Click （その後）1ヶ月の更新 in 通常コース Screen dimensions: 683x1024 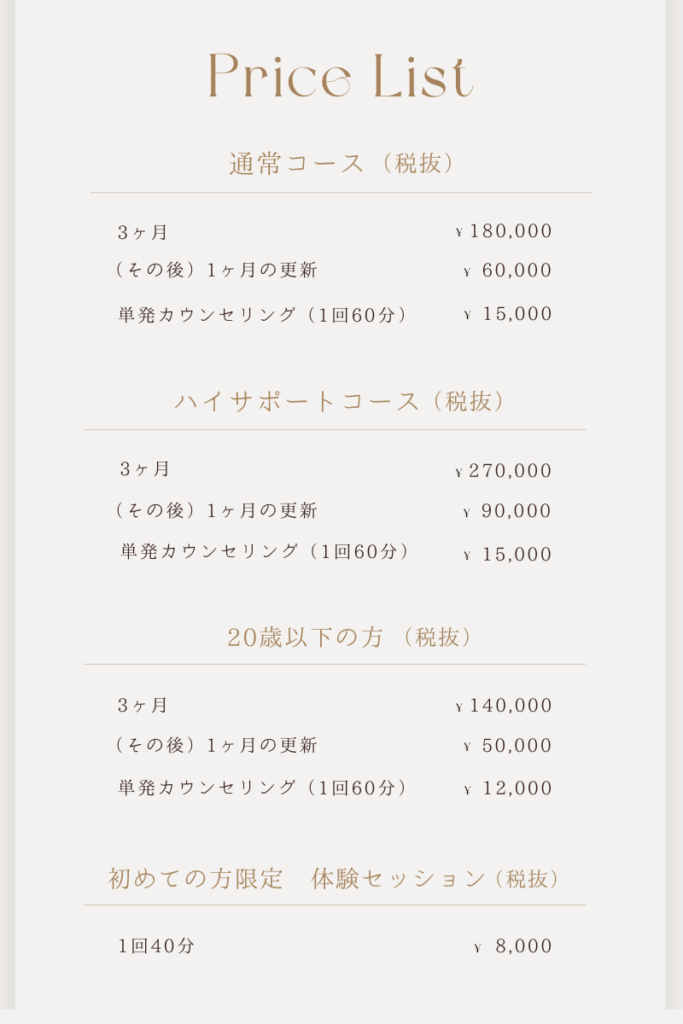click(x=217, y=270)
